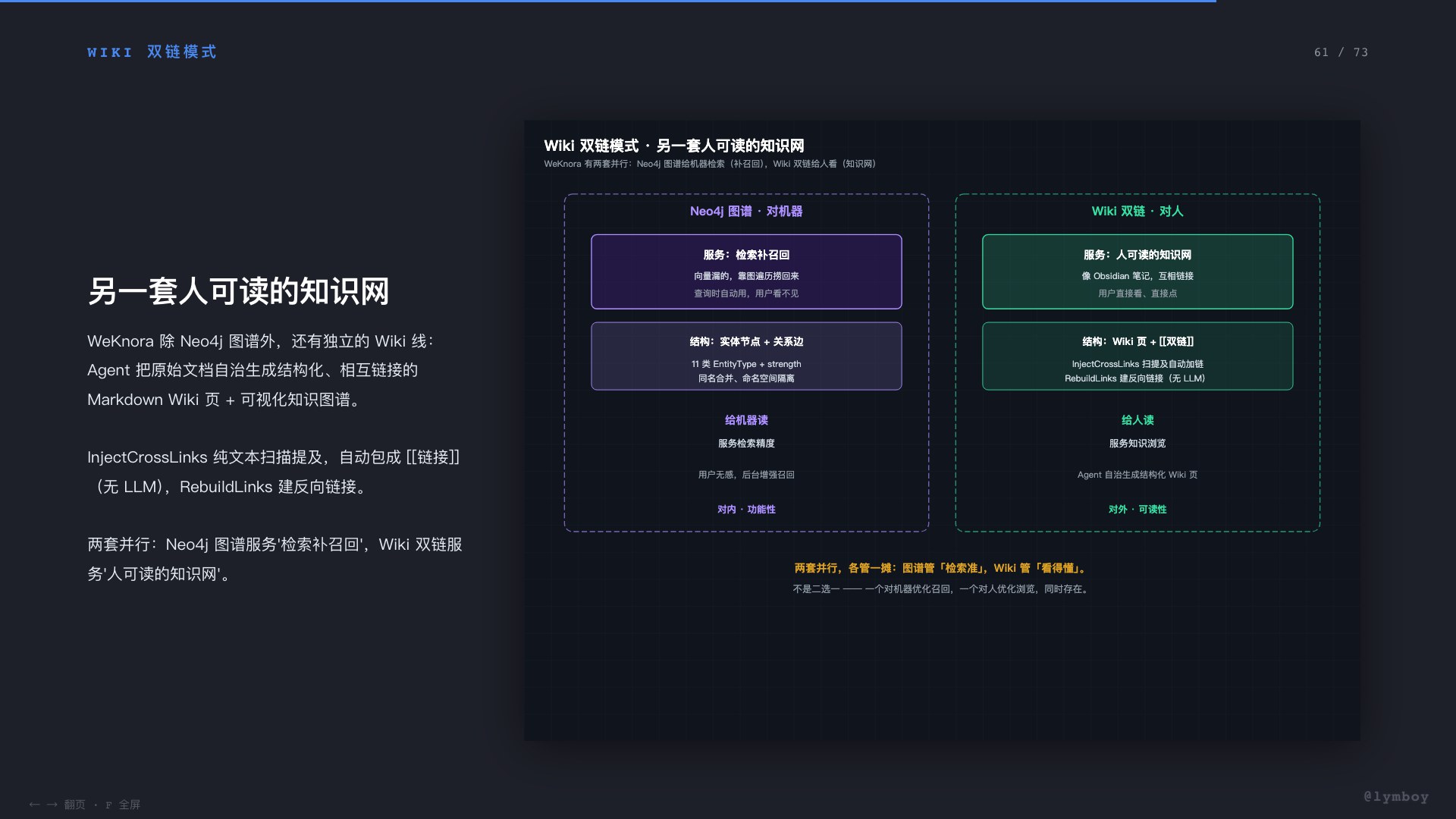Click the "← → 翻页" navigation hint
Image resolution: width=1456 pixels, height=819 pixels.
click(x=57, y=805)
